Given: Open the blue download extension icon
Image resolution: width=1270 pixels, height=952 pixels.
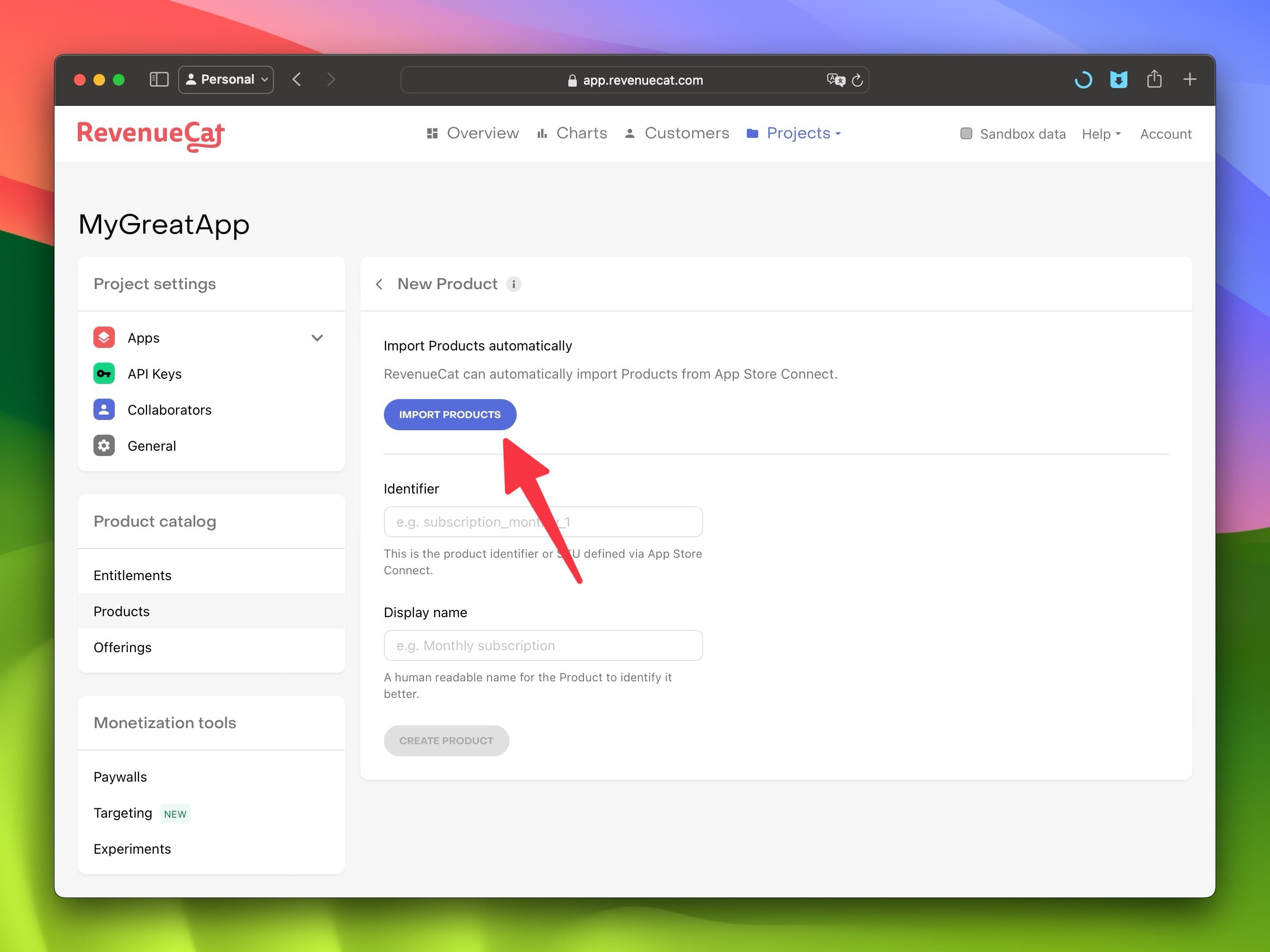Looking at the screenshot, I should [x=1118, y=79].
